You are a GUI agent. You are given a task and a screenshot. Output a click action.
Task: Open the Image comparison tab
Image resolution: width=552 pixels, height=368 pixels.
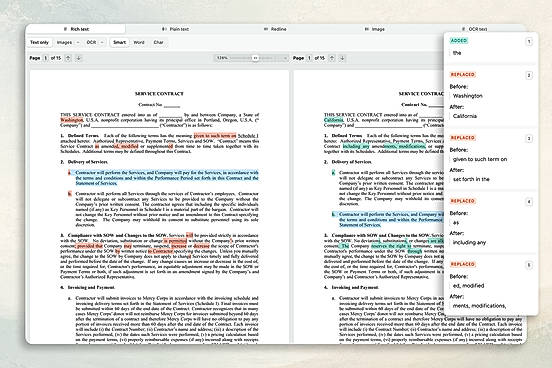tap(375, 29)
